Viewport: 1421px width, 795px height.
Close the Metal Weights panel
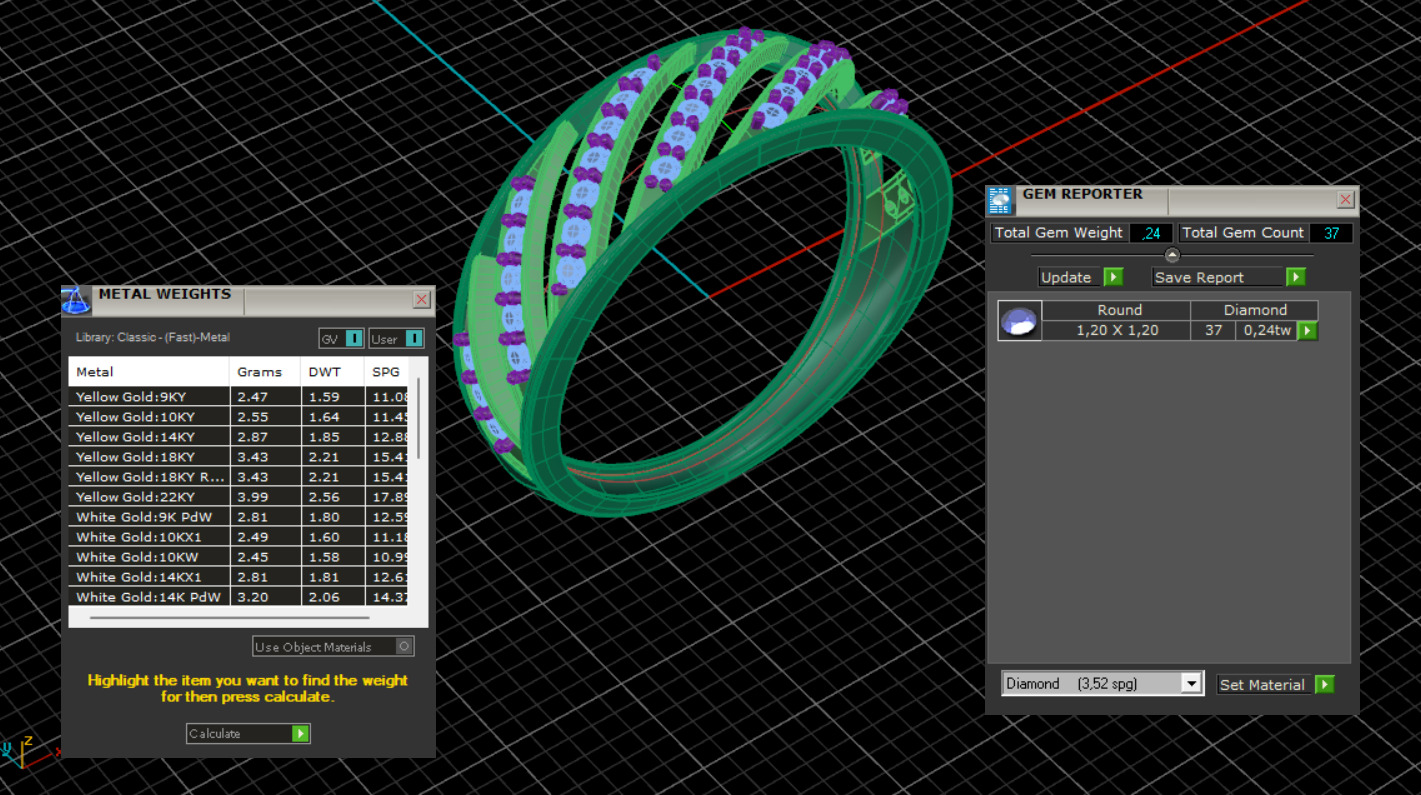422,300
